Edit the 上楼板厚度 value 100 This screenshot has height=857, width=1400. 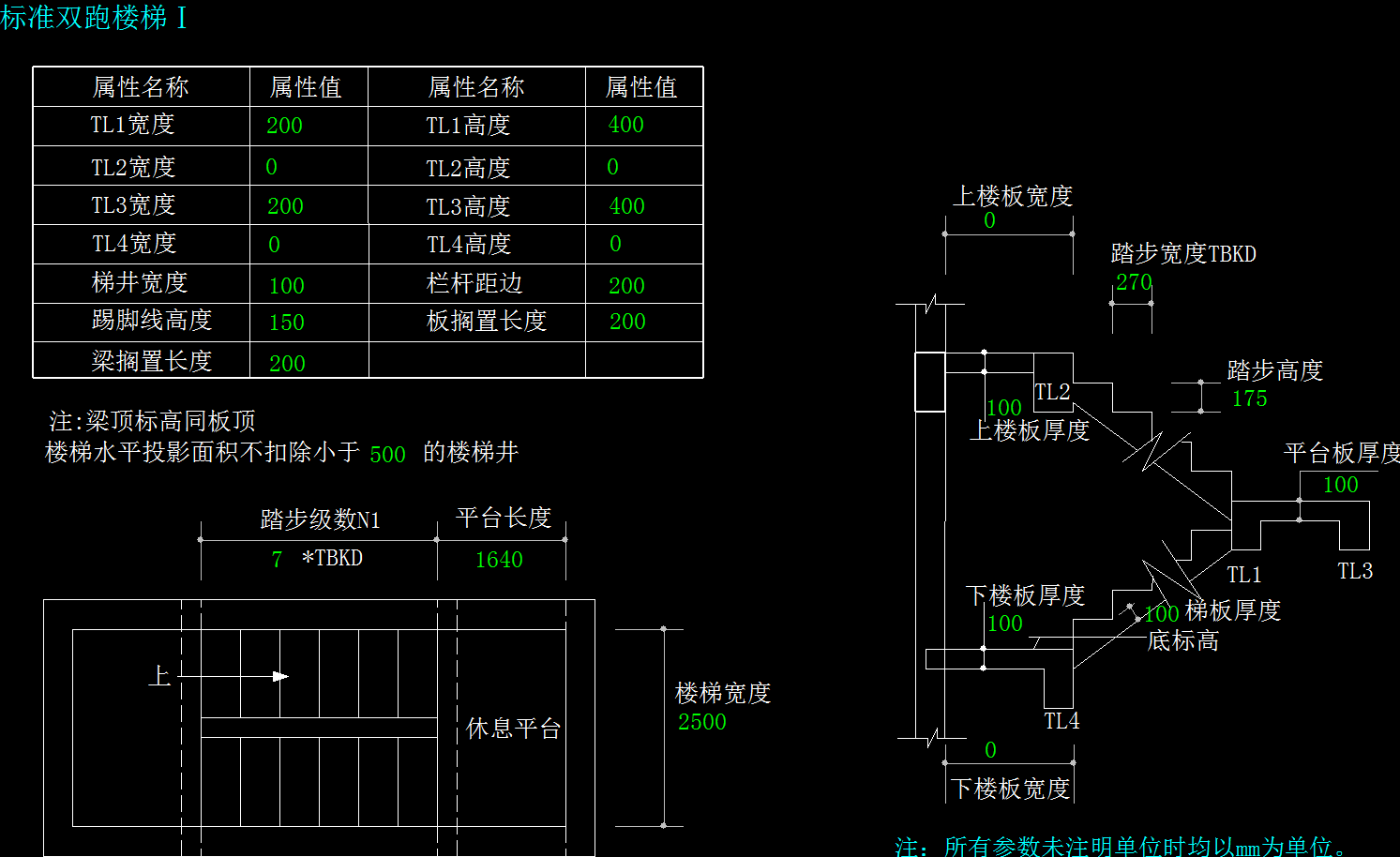(x=1003, y=408)
